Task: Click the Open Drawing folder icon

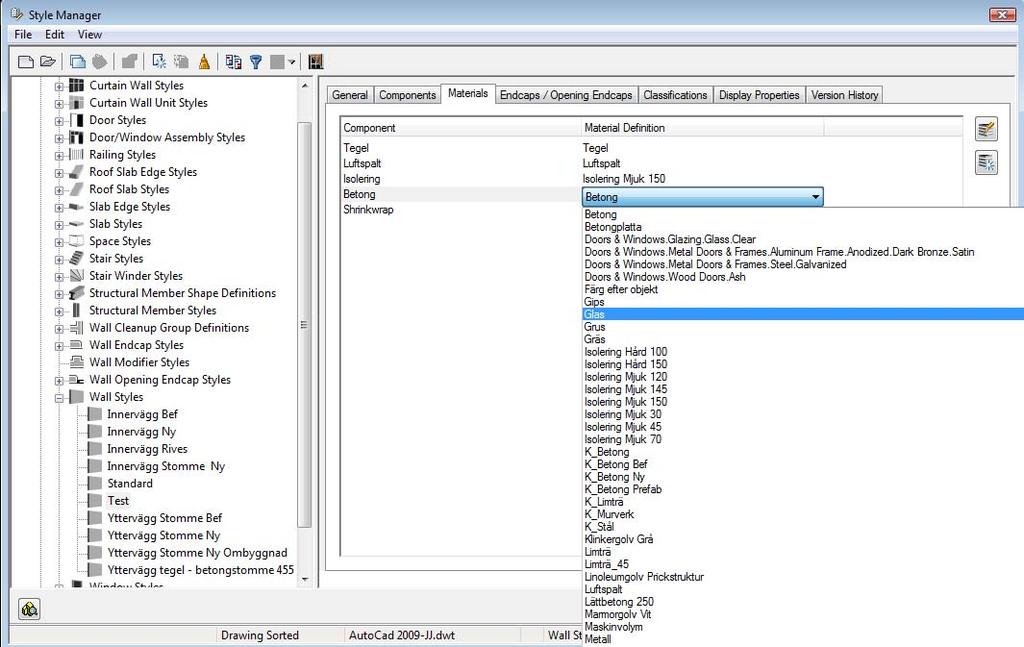Action: pos(48,62)
